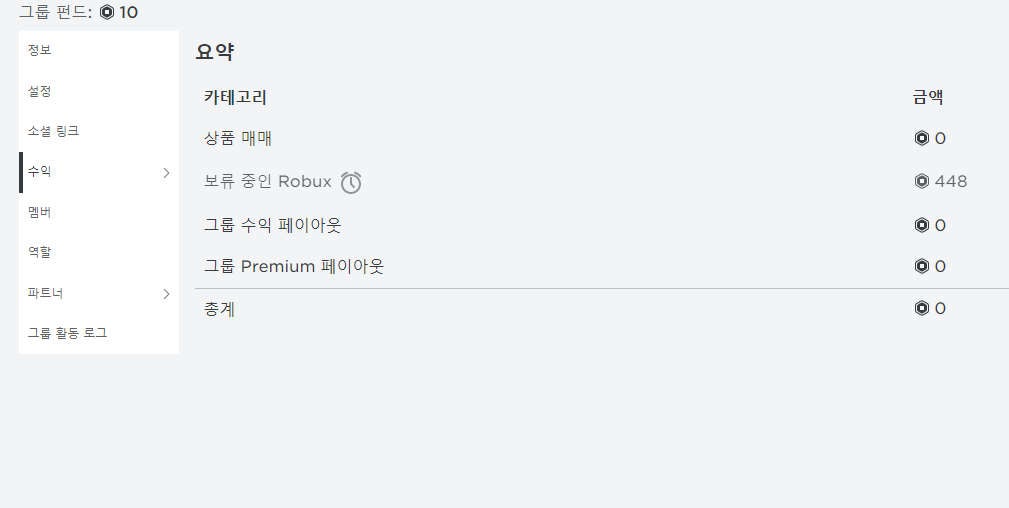The image size is (1009, 508).
Task: Select the 수익 sidebar item
Action: (x=40, y=172)
